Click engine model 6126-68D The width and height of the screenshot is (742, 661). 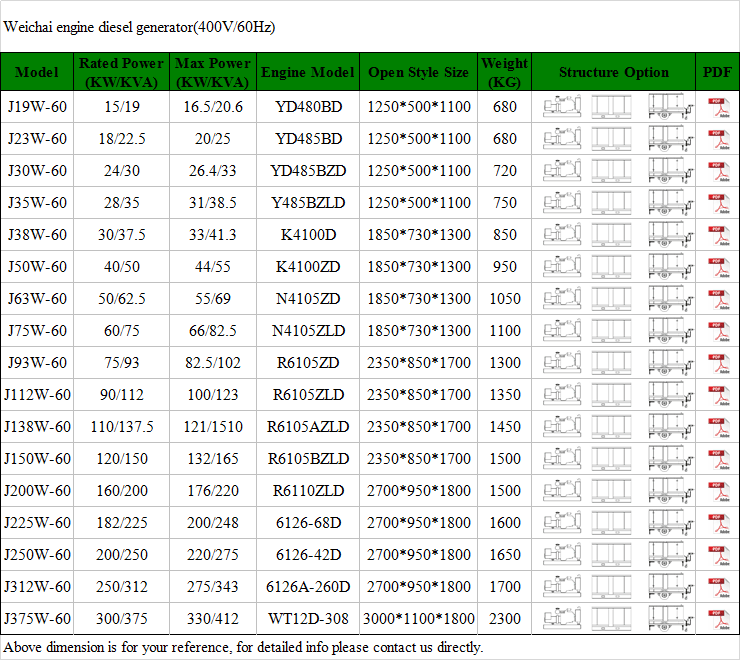tap(308, 522)
